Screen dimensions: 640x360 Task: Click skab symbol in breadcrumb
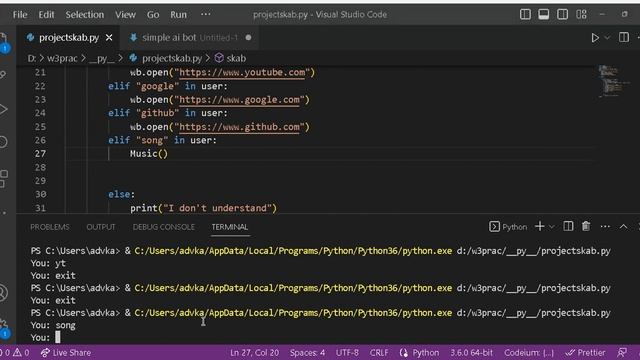[236, 58]
